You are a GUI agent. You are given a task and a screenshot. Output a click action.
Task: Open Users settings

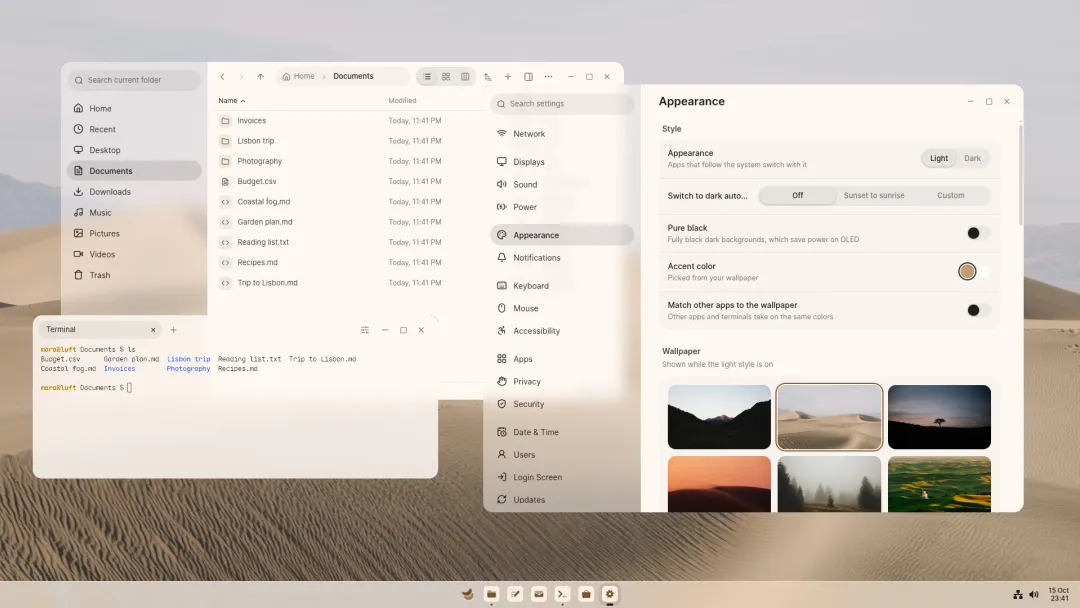[561, 454]
